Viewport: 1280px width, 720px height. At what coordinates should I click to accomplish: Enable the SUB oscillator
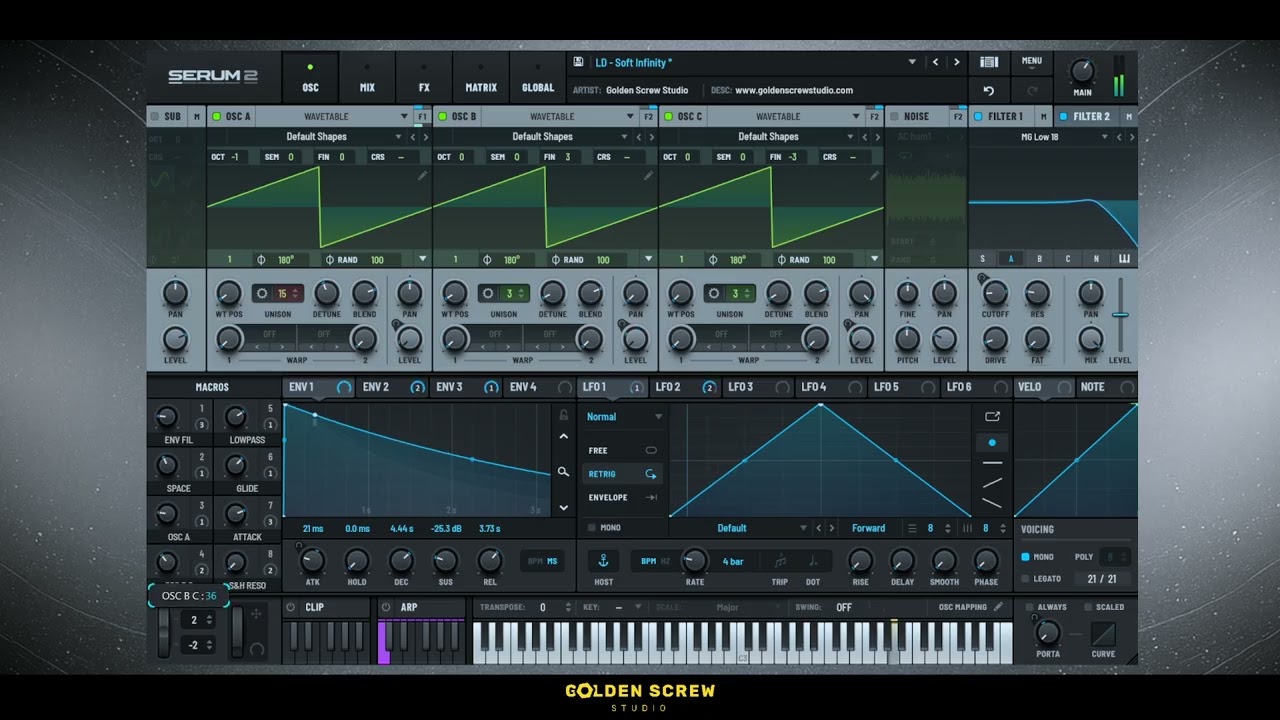[155, 116]
